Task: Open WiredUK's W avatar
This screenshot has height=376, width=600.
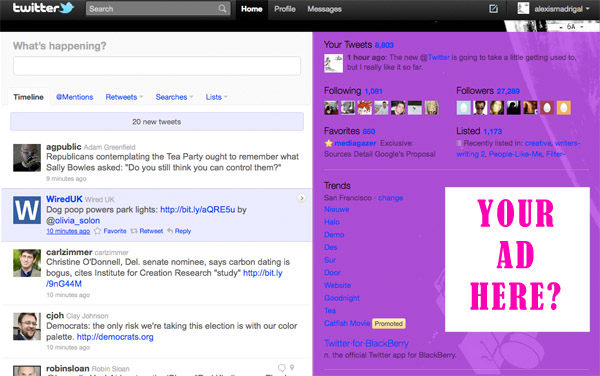Action: pos(27,210)
